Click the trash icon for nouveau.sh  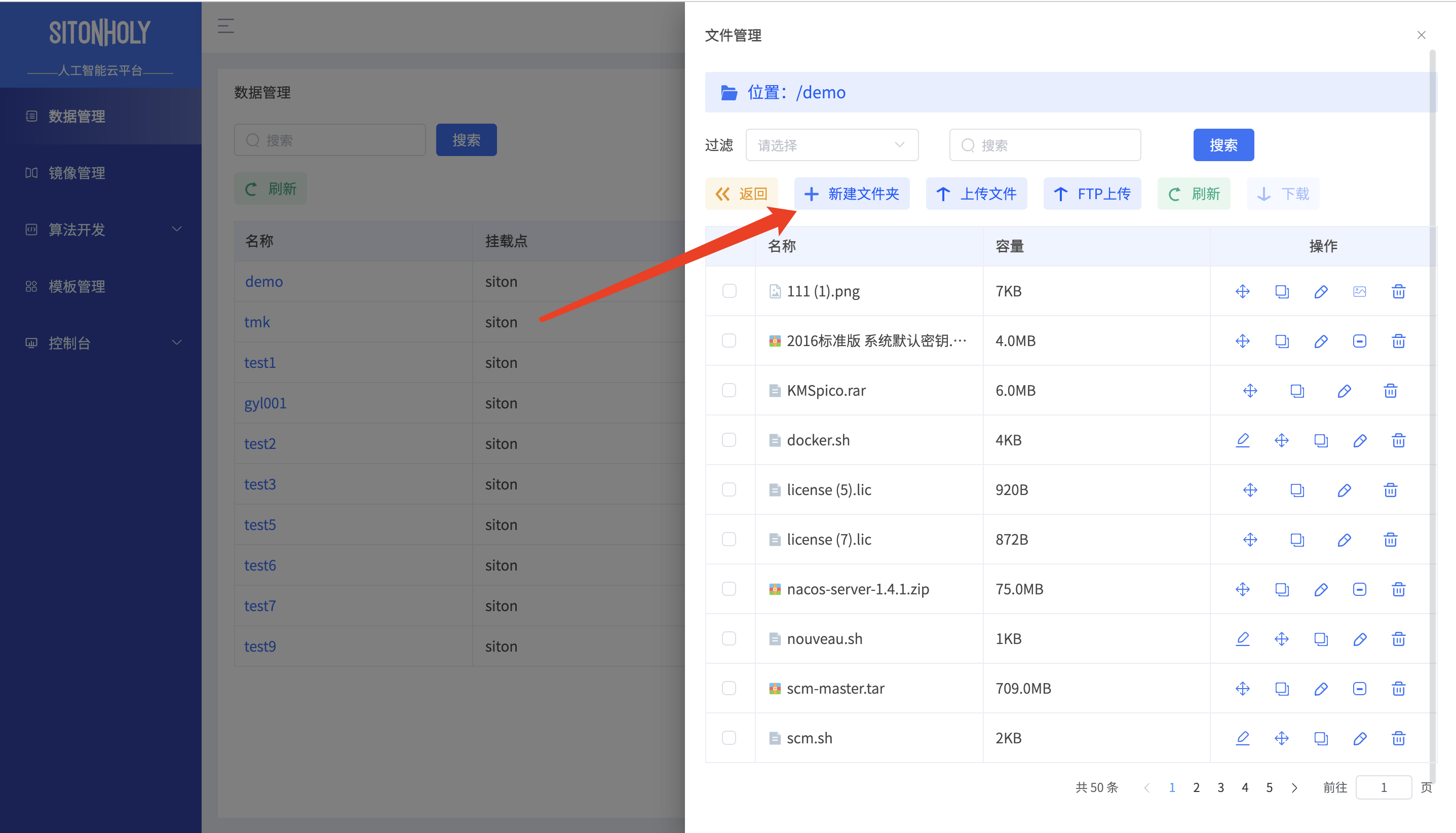point(1398,638)
